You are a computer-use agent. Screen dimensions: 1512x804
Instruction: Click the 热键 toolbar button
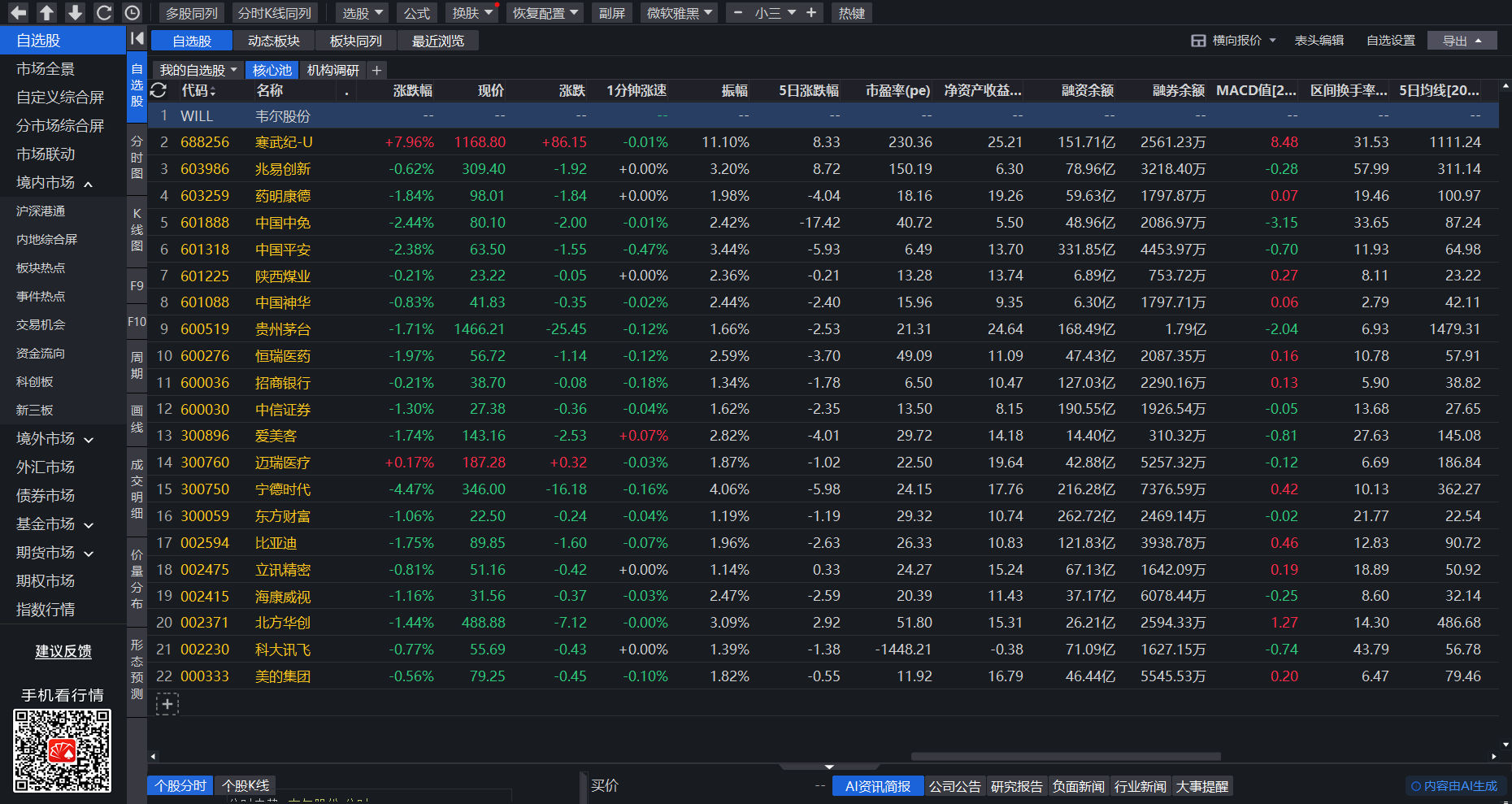[x=852, y=13]
